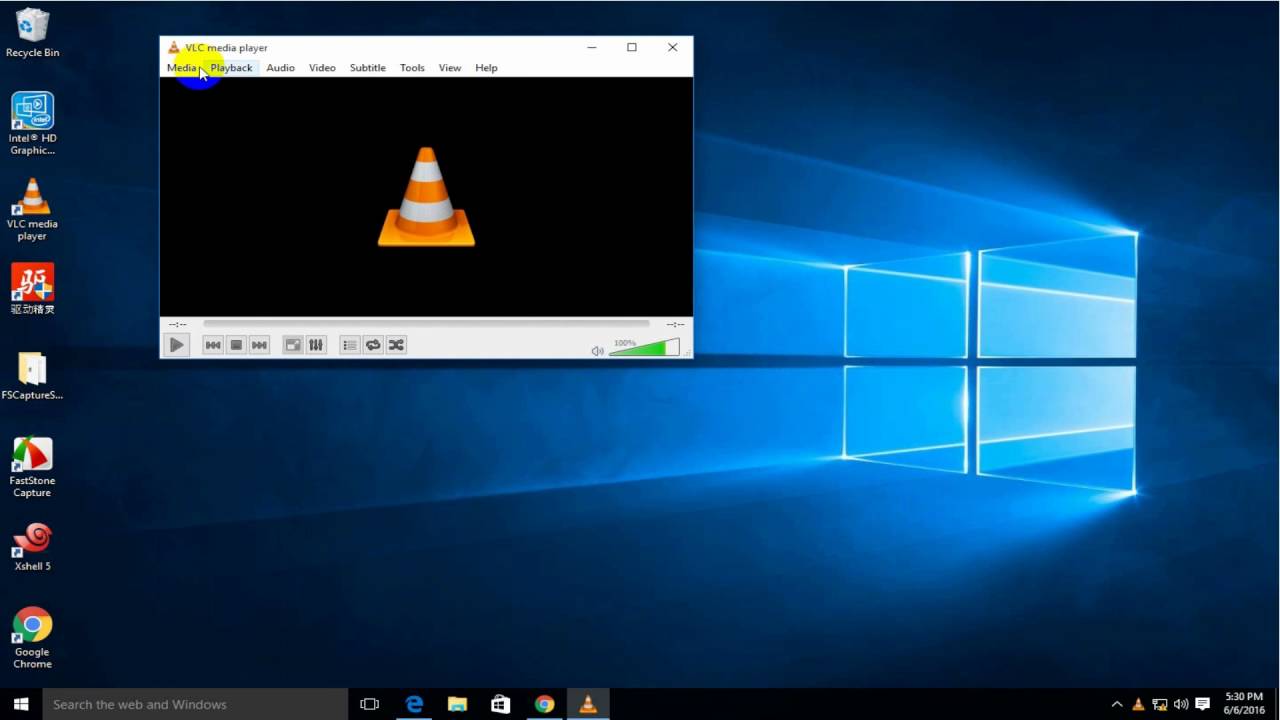The width and height of the screenshot is (1280, 720).
Task: Open the Audio menu
Action: (280, 68)
